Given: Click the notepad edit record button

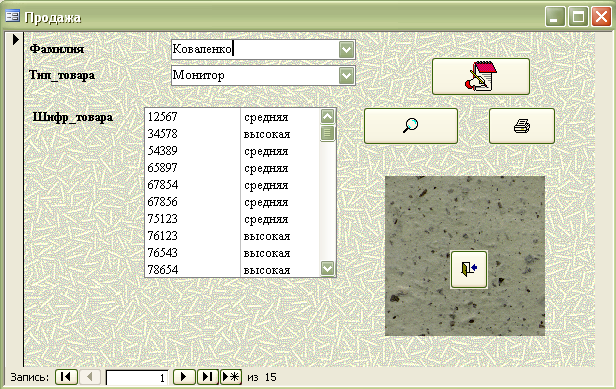Looking at the screenshot, I should pyautogui.click(x=480, y=77).
